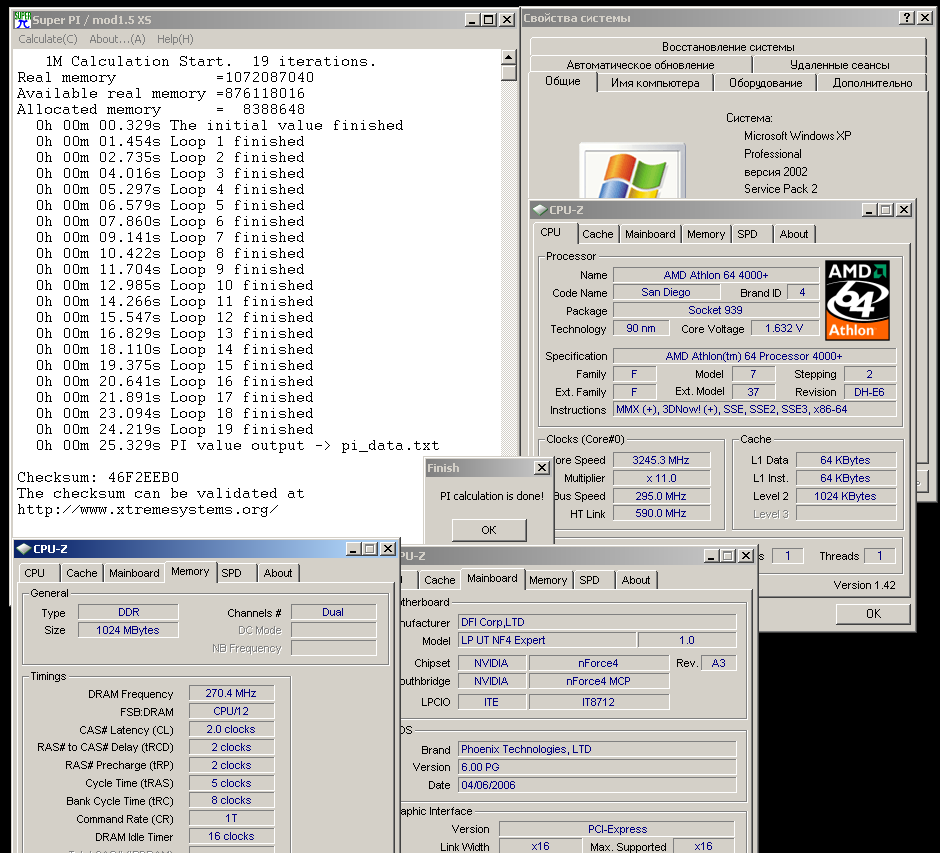Click OK in the CPU-Z CPU window
This screenshot has width=940, height=853.
tap(873, 613)
